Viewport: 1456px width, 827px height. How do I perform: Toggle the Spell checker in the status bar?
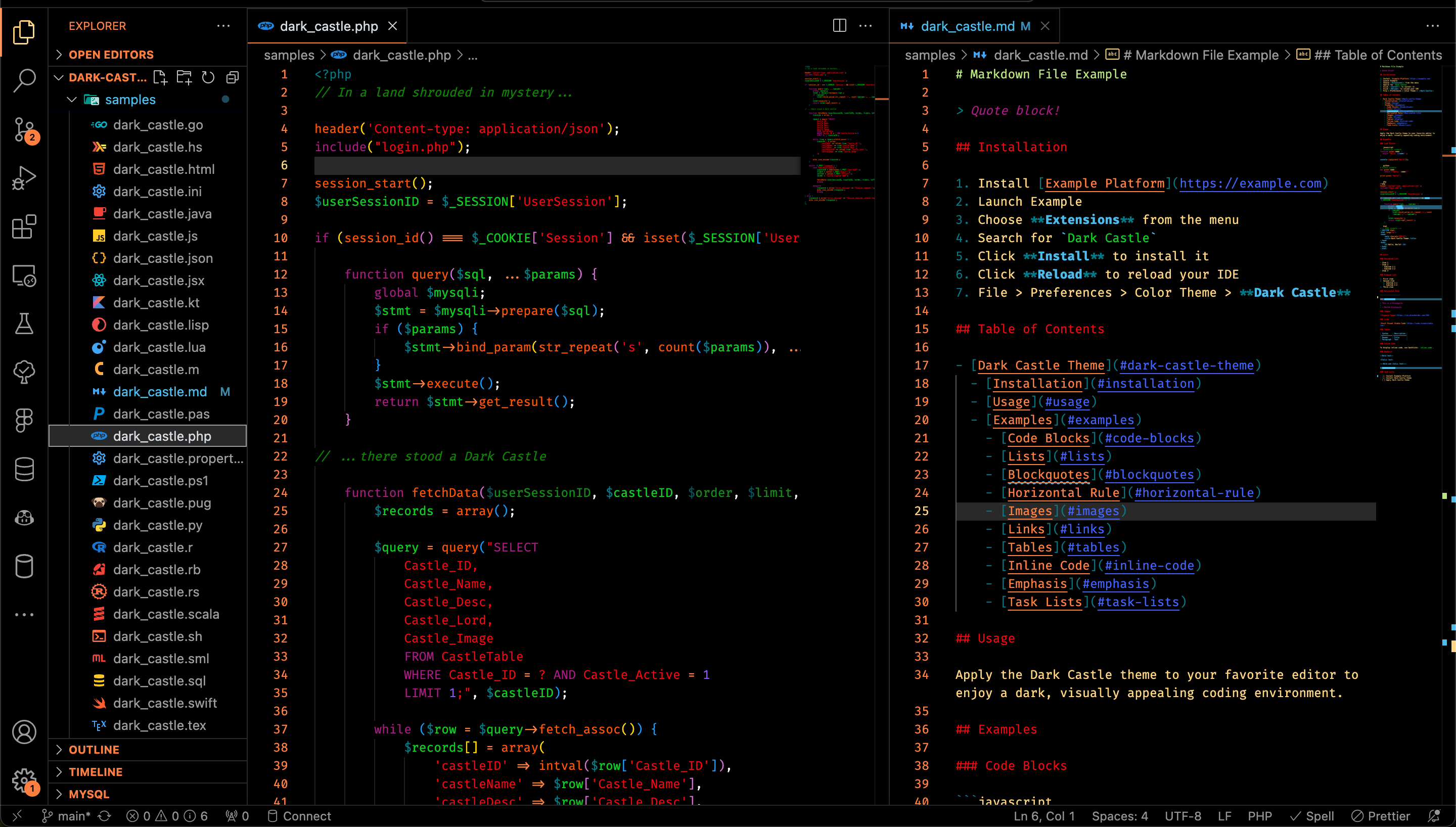1313,816
